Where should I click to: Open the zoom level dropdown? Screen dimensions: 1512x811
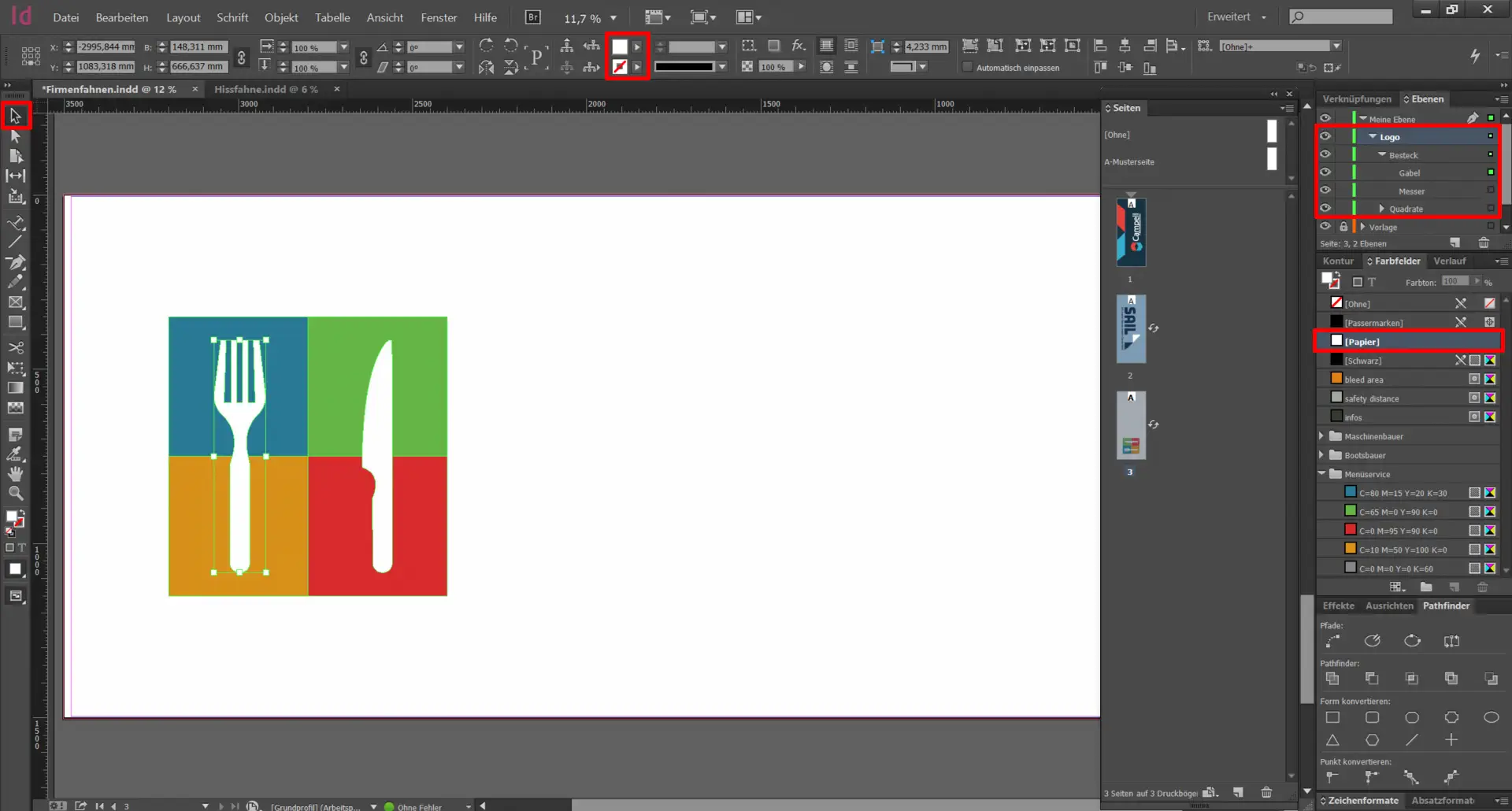click(613, 18)
